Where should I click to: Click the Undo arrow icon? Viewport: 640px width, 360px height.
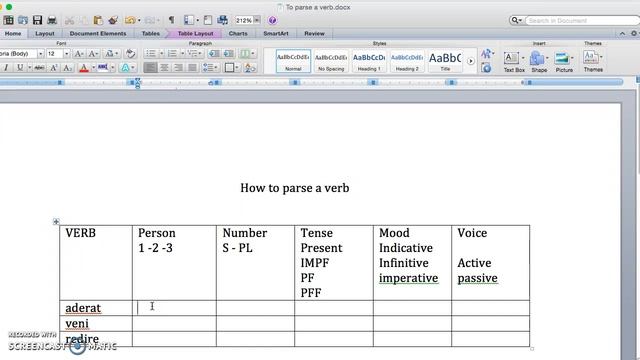(130, 20)
